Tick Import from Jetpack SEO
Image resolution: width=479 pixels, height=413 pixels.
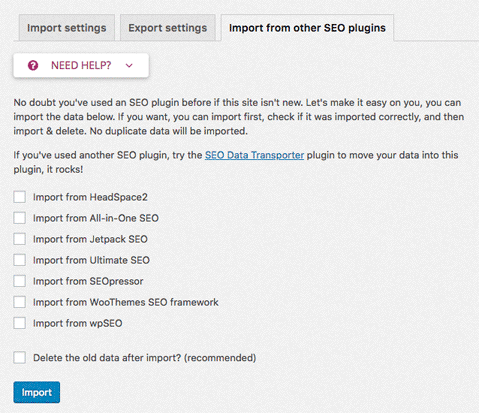tap(20, 239)
